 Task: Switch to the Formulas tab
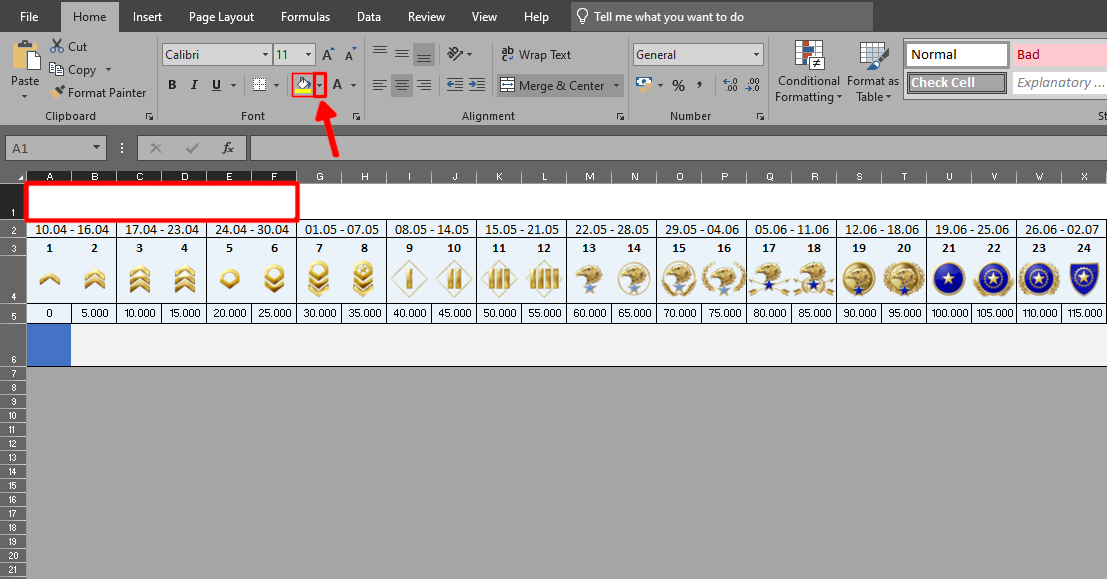305,17
